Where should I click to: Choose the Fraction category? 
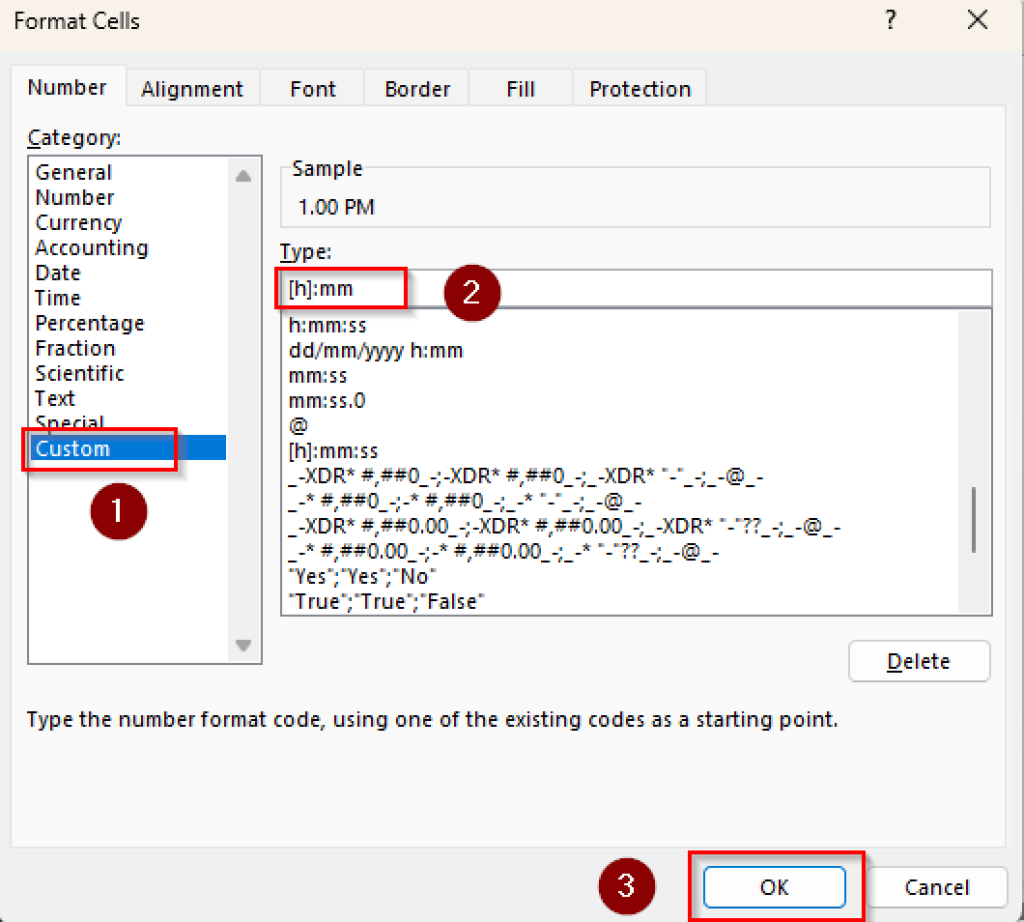tap(75, 347)
